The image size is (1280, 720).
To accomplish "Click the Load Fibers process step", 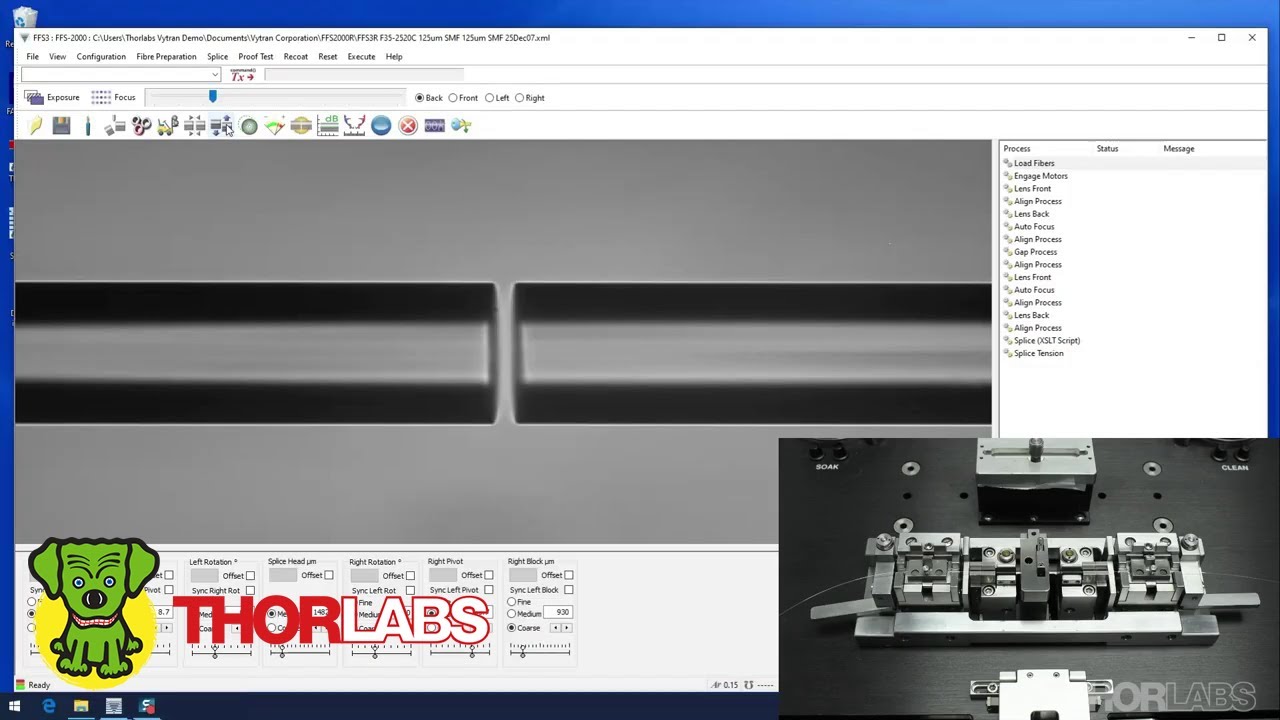I will pos(1034,163).
